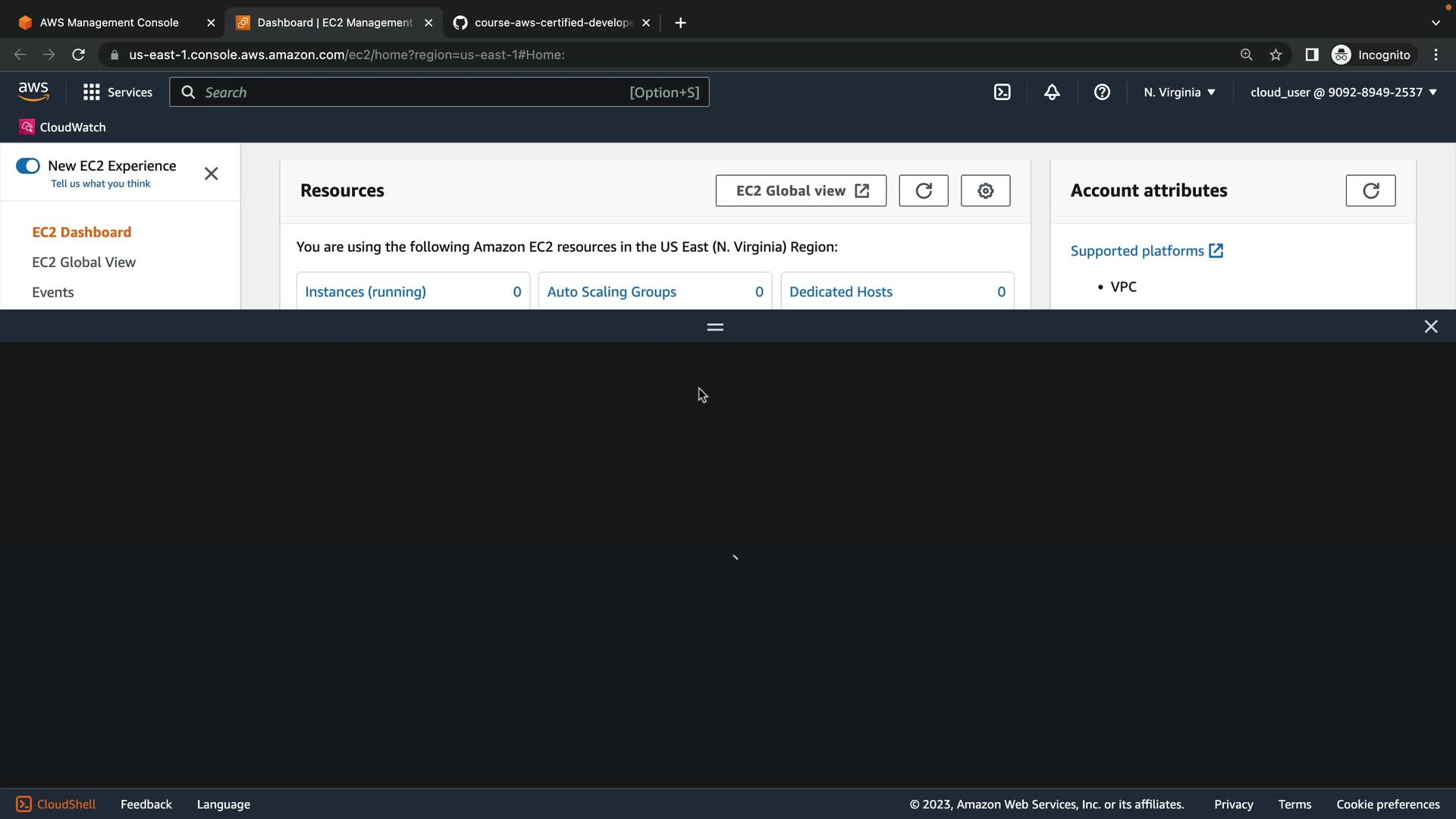Screen dimensions: 1456x819
Task: Open the browser tab list chevron
Action: coord(1435,23)
